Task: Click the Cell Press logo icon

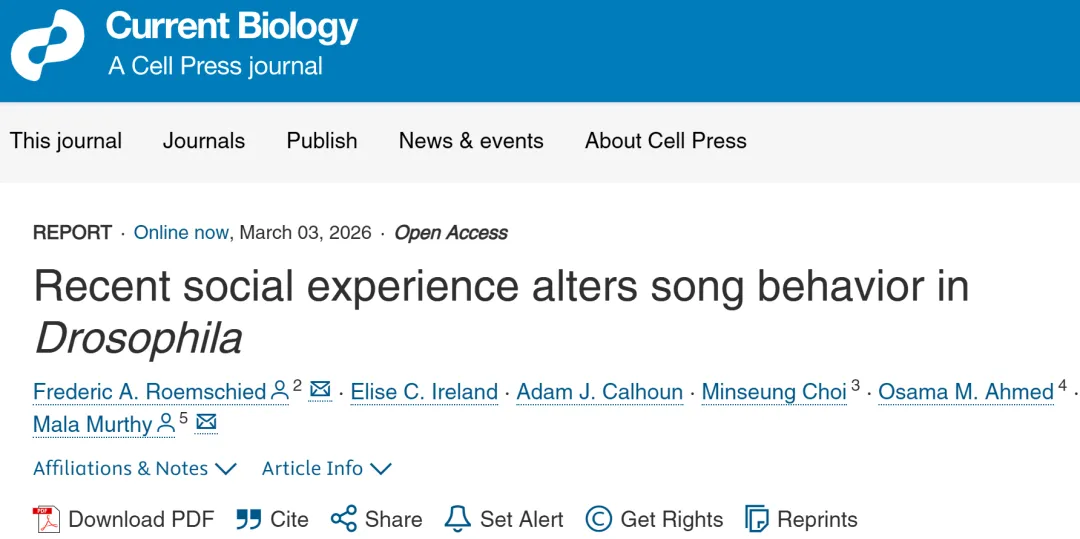Action: click(47, 45)
